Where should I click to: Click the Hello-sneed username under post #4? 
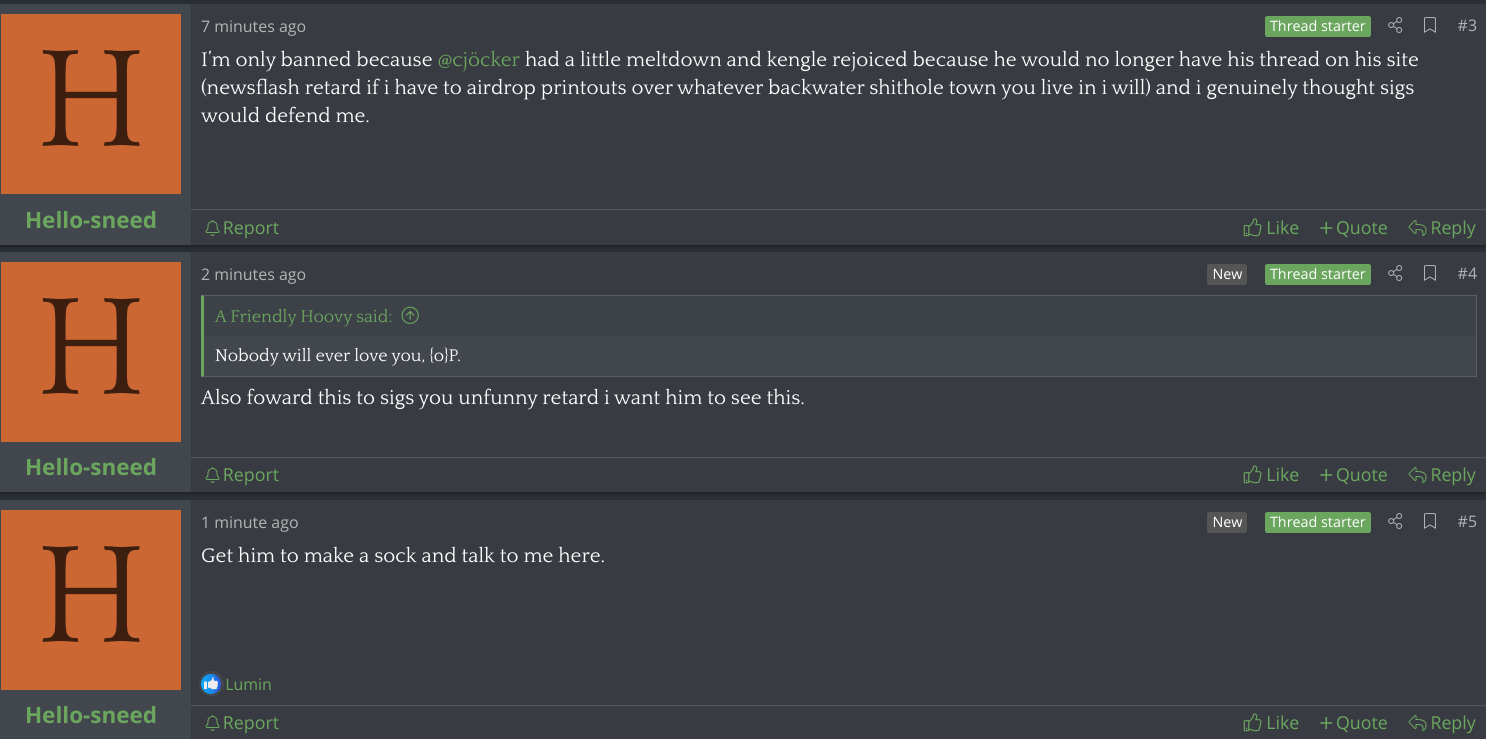tap(91, 467)
